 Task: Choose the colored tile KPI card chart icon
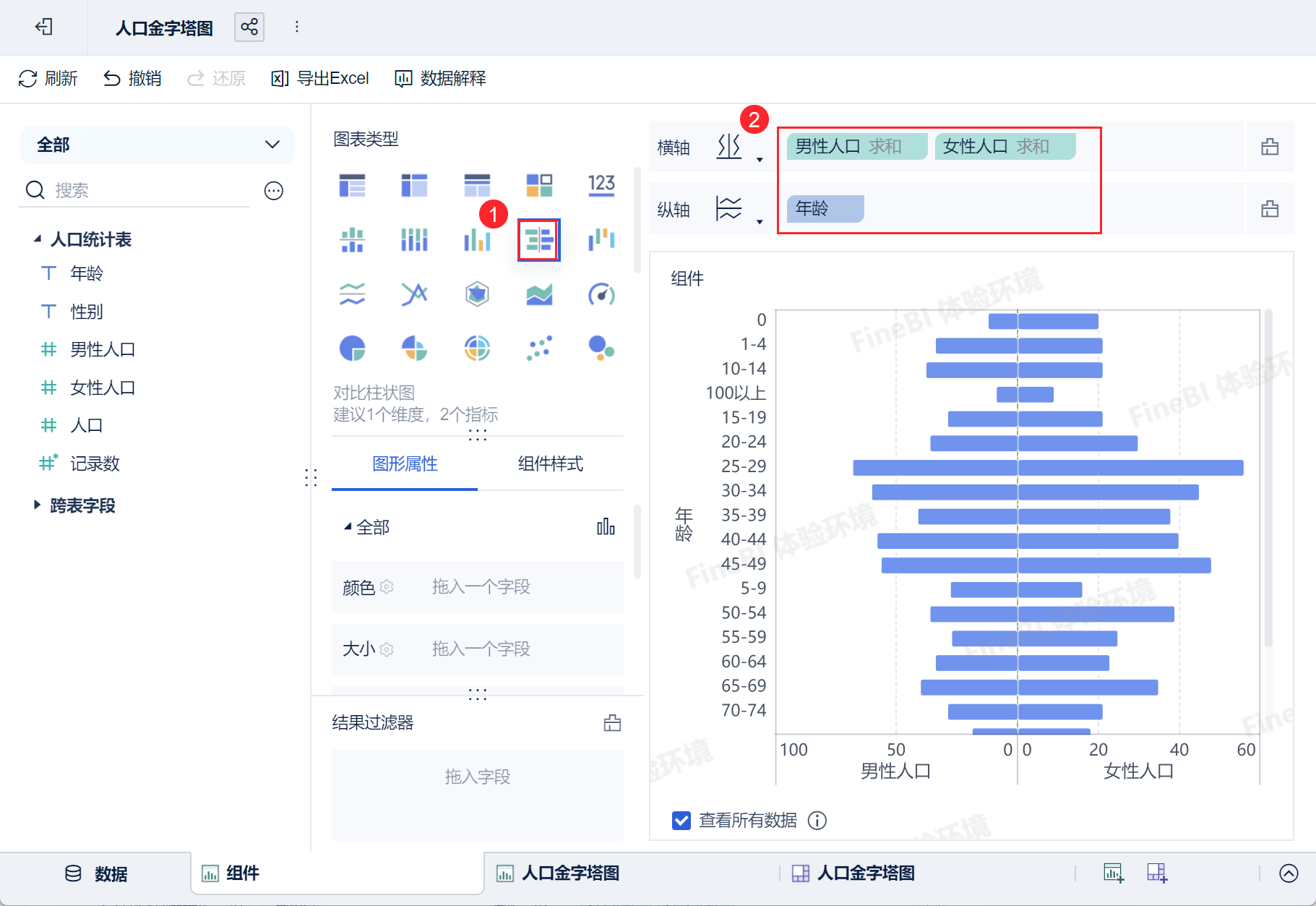tap(539, 185)
